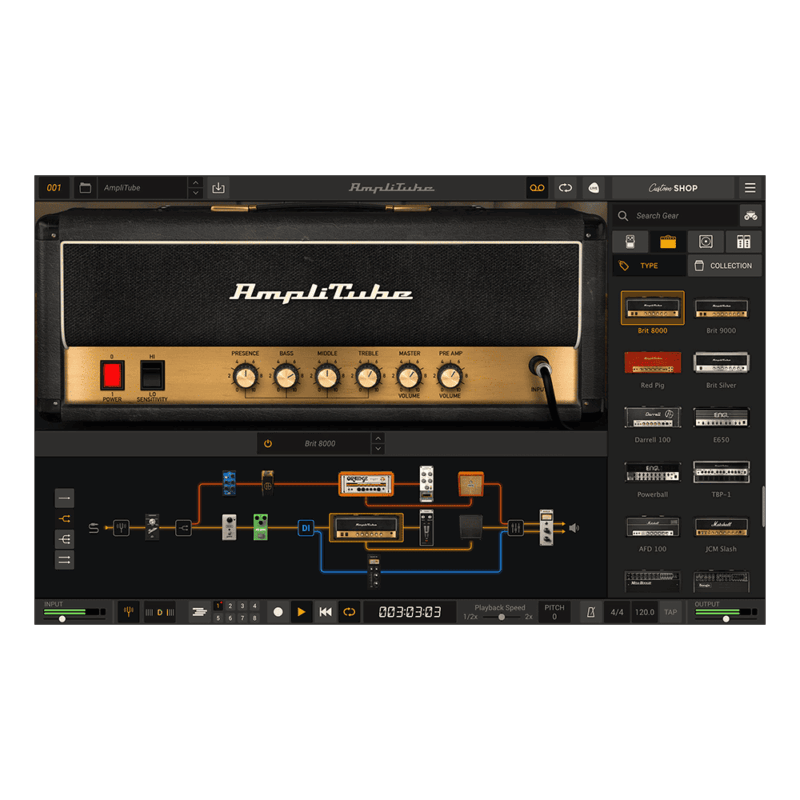Open the 4/4 time signature selector

[617, 612]
